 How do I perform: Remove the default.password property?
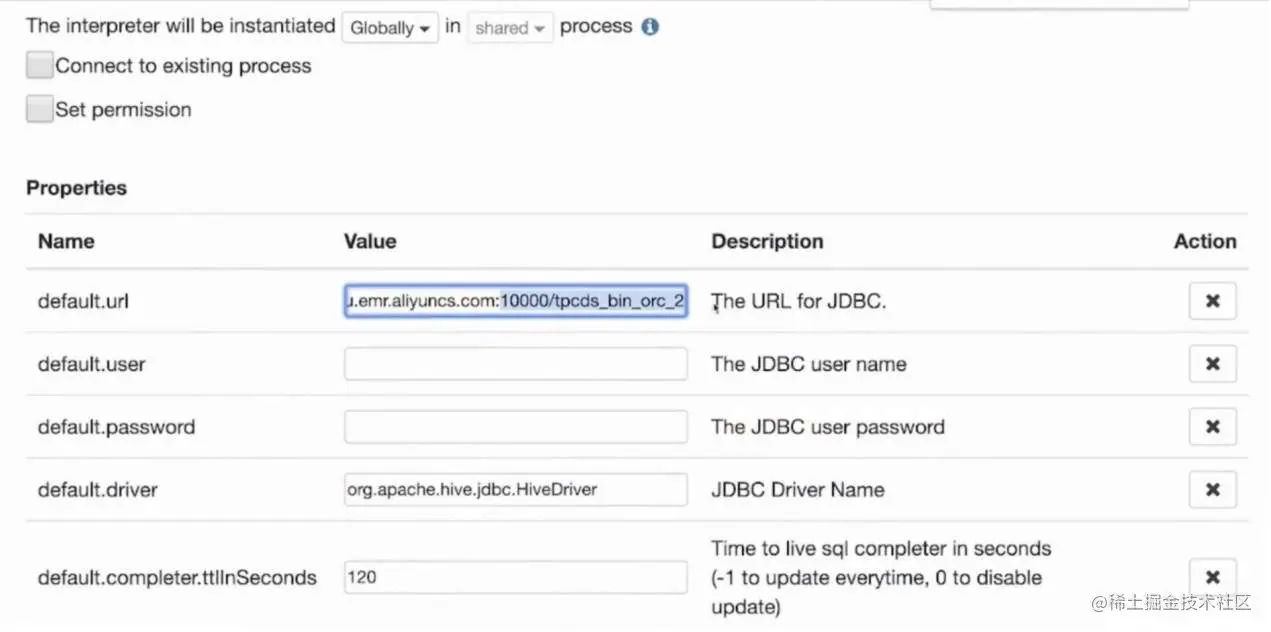pos(1212,427)
